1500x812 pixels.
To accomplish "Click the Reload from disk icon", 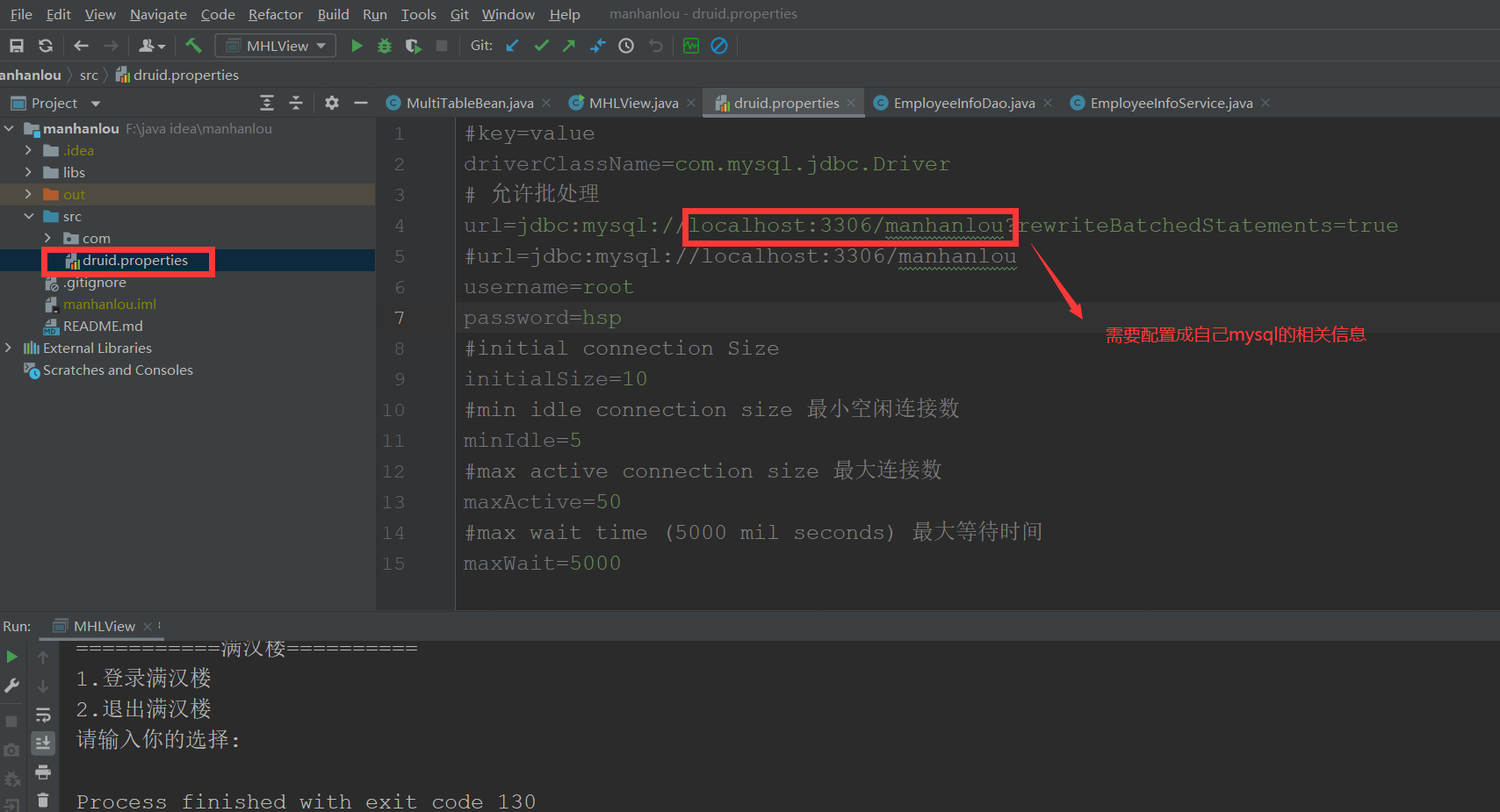I will 46,46.
